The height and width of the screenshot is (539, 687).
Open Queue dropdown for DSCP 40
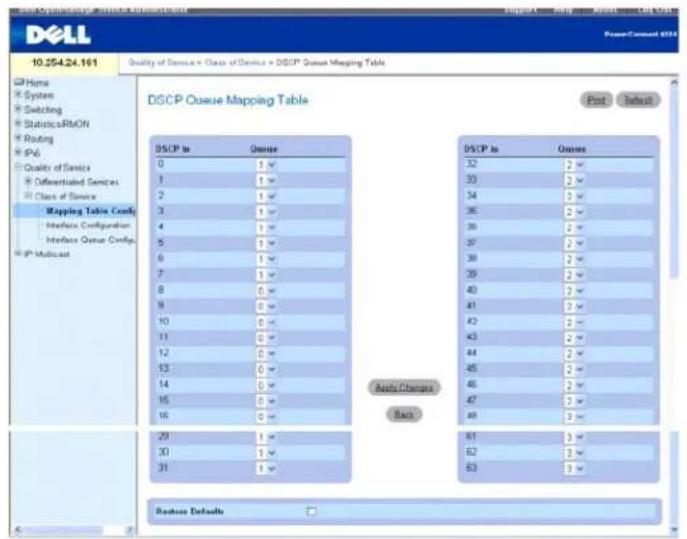click(574, 291)
